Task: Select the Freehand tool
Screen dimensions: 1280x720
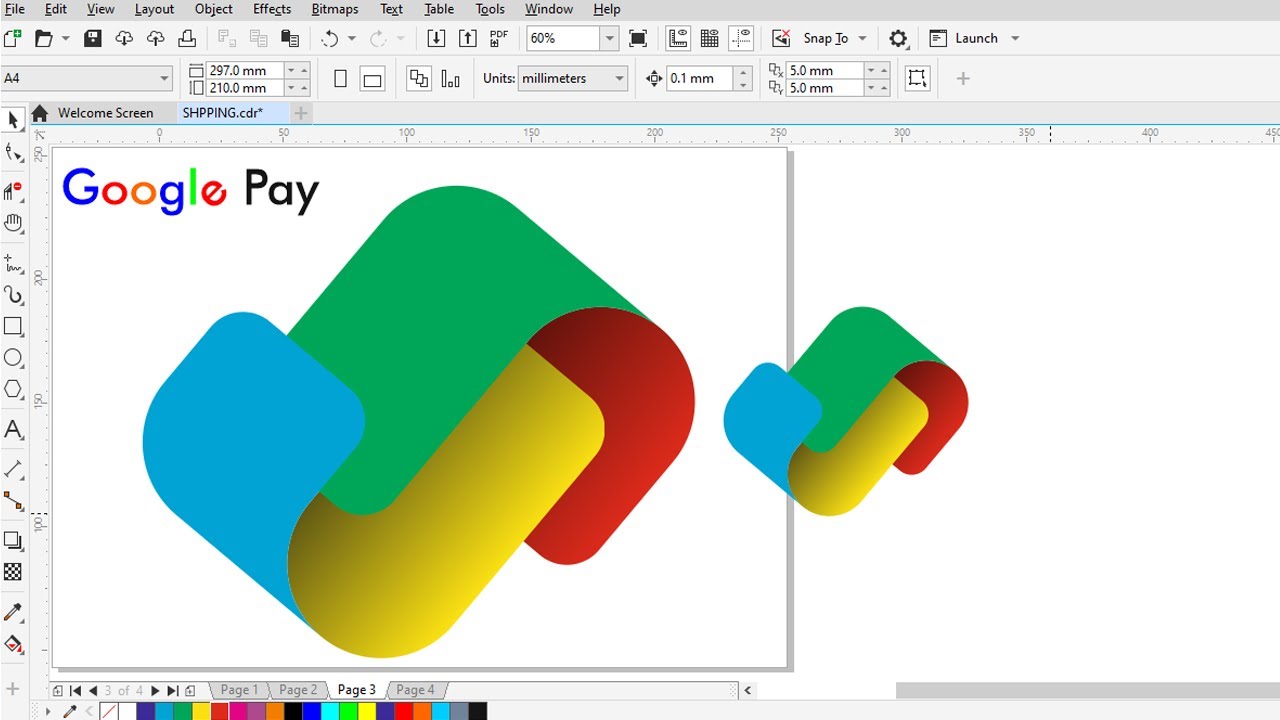Action: coord(13,263)
